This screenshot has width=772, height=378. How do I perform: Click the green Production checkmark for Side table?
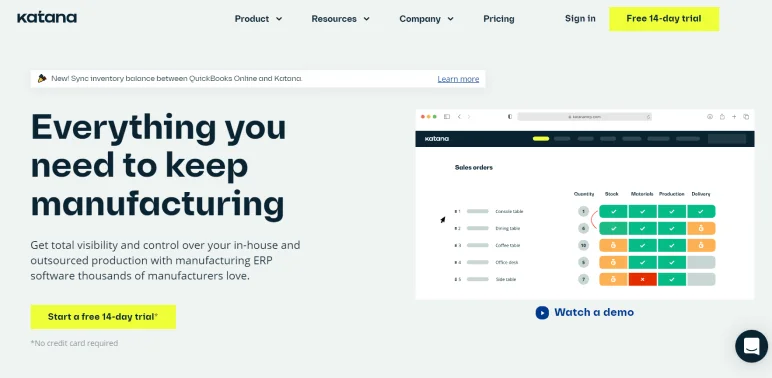[672, 279]
